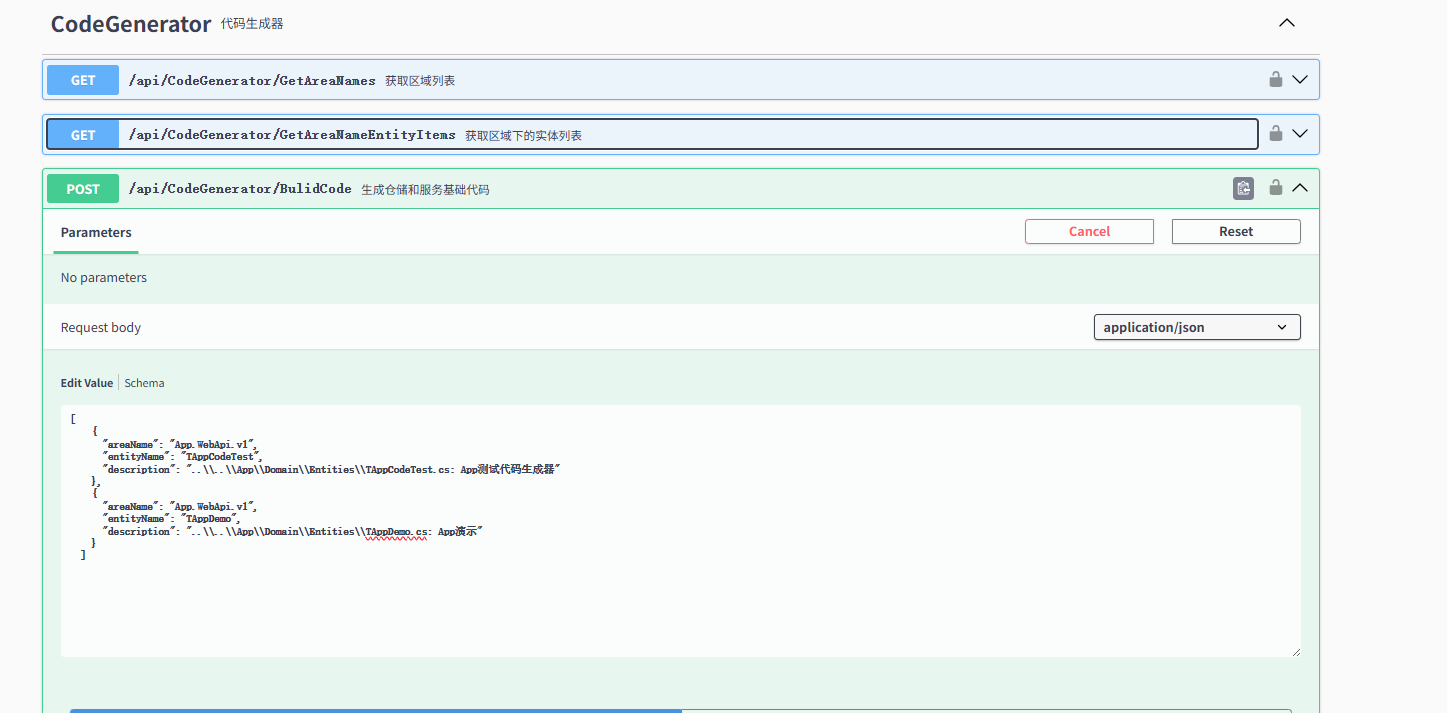The height and width of the screenshot is (713, 1447).
Task: Copy the BulidCode path with the clipboard icon
Action: 1243,188
